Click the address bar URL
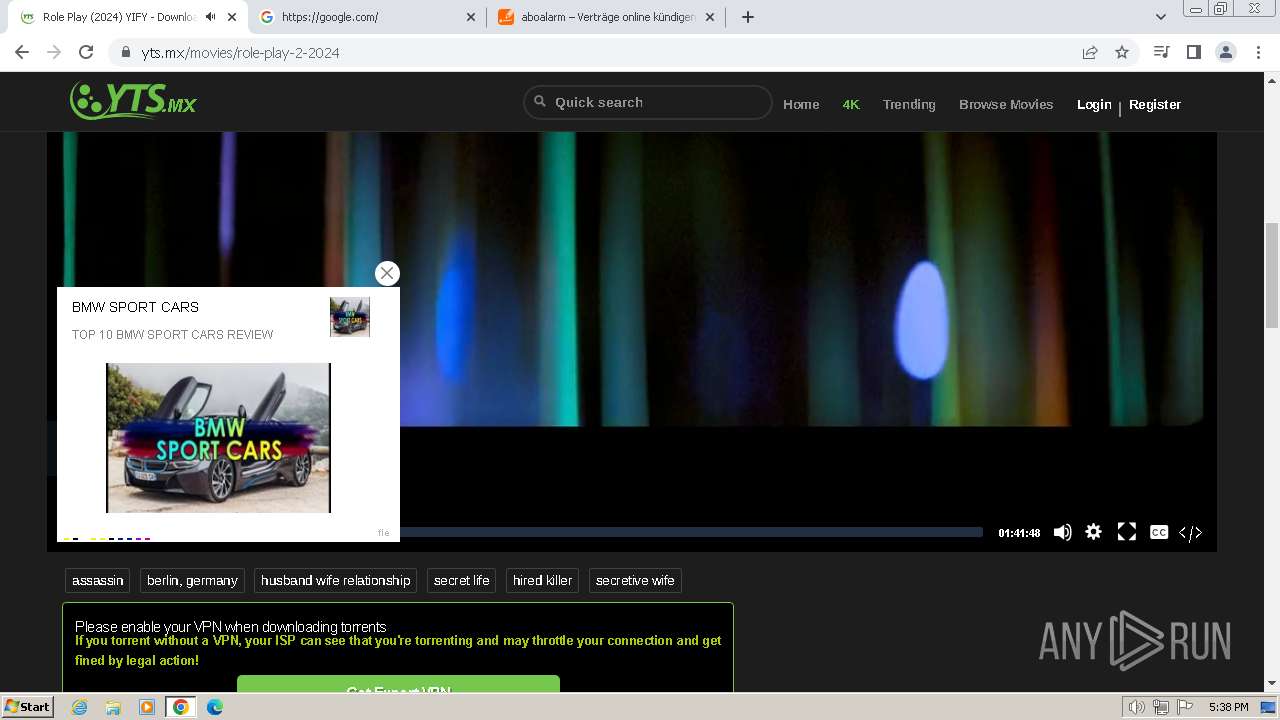Image resolution: width=1280 pixels, height=720 pixels. click(x=240, y=53)
